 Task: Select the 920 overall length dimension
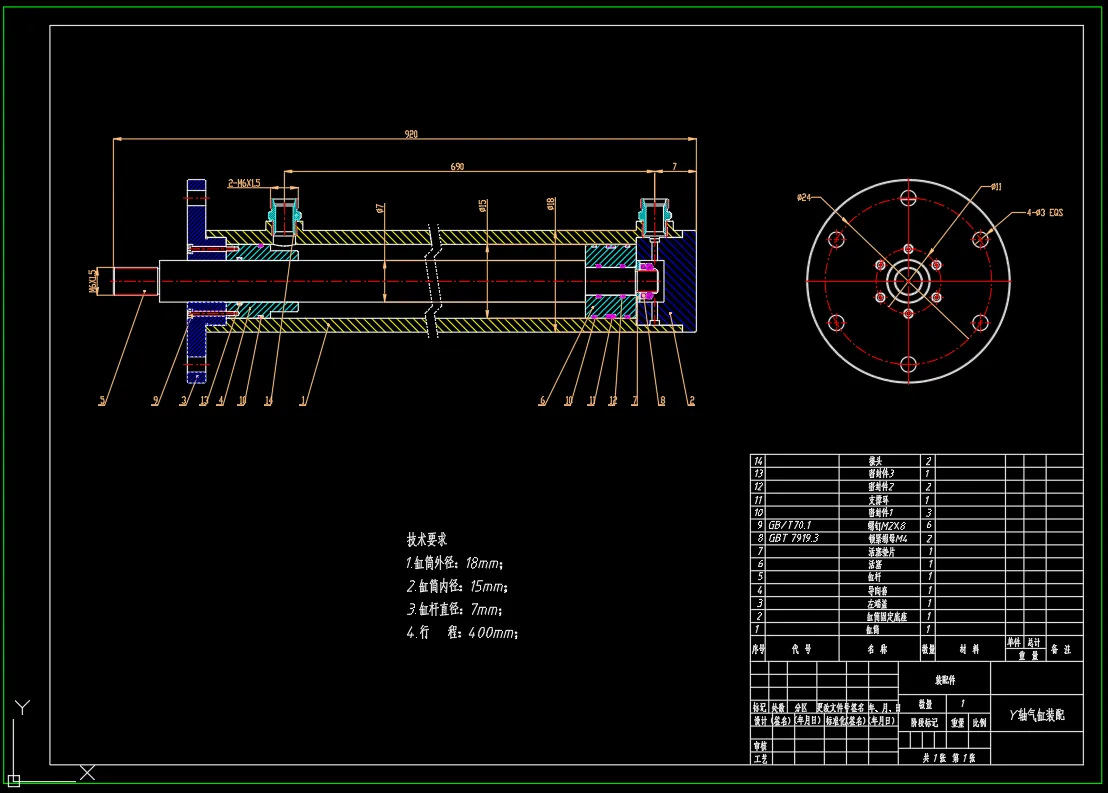pyautogui.click(x=411, y=134)
